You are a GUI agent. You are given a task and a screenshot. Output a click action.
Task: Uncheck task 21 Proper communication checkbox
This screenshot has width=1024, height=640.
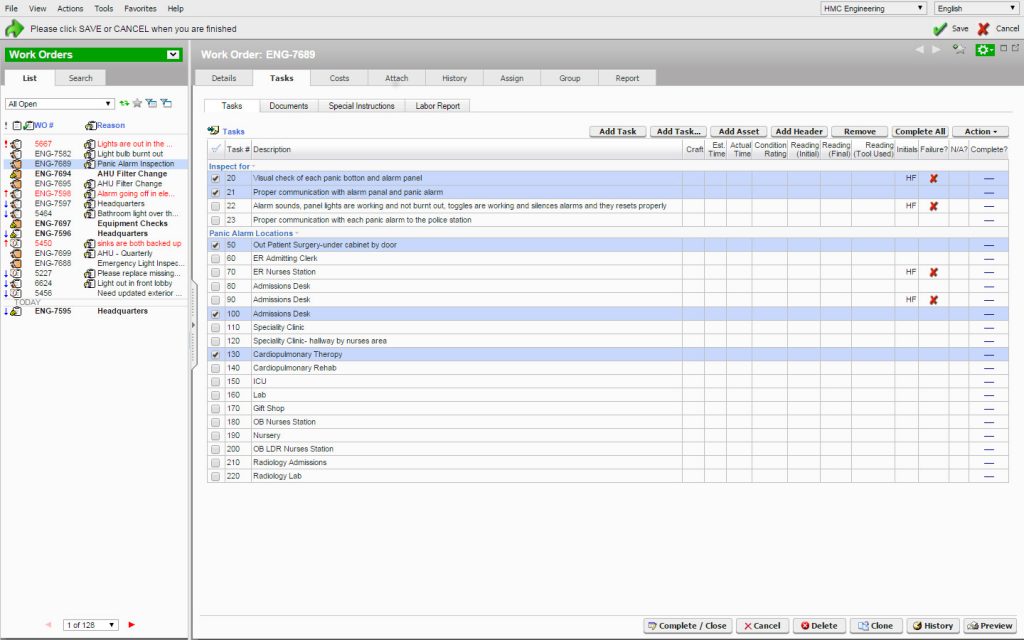216,193
